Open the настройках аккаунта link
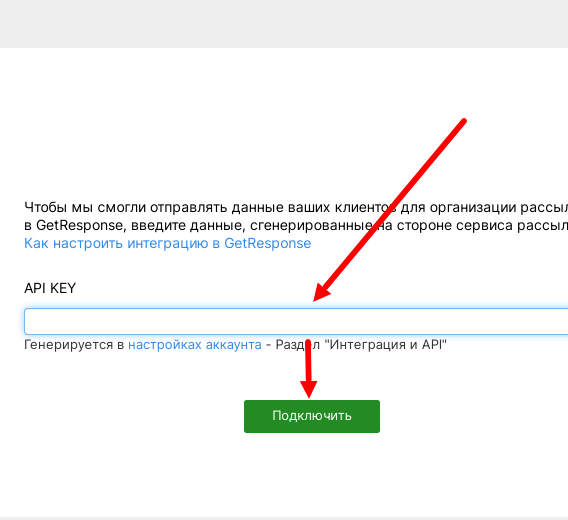Viewport: 568px width, 520px height. point(195,345)
